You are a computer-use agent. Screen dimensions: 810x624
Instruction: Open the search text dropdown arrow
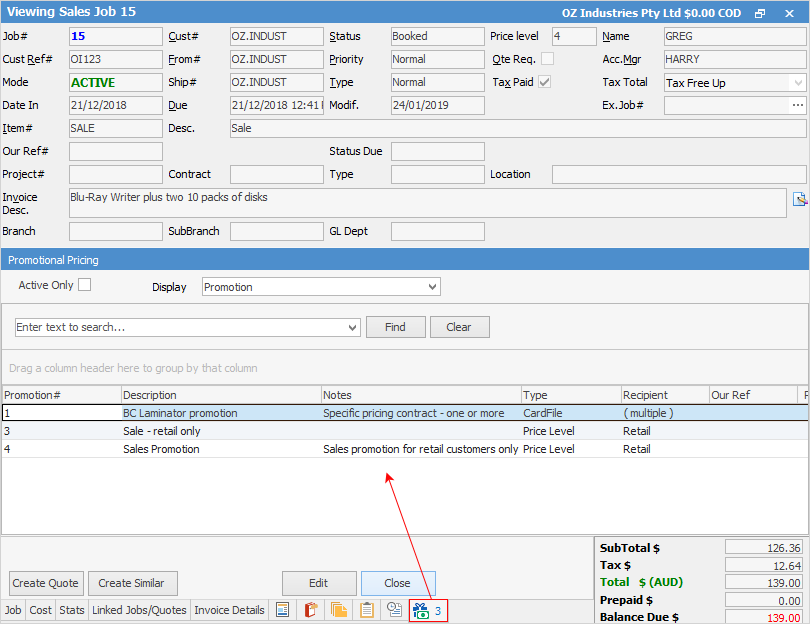[x=352, y=327]
